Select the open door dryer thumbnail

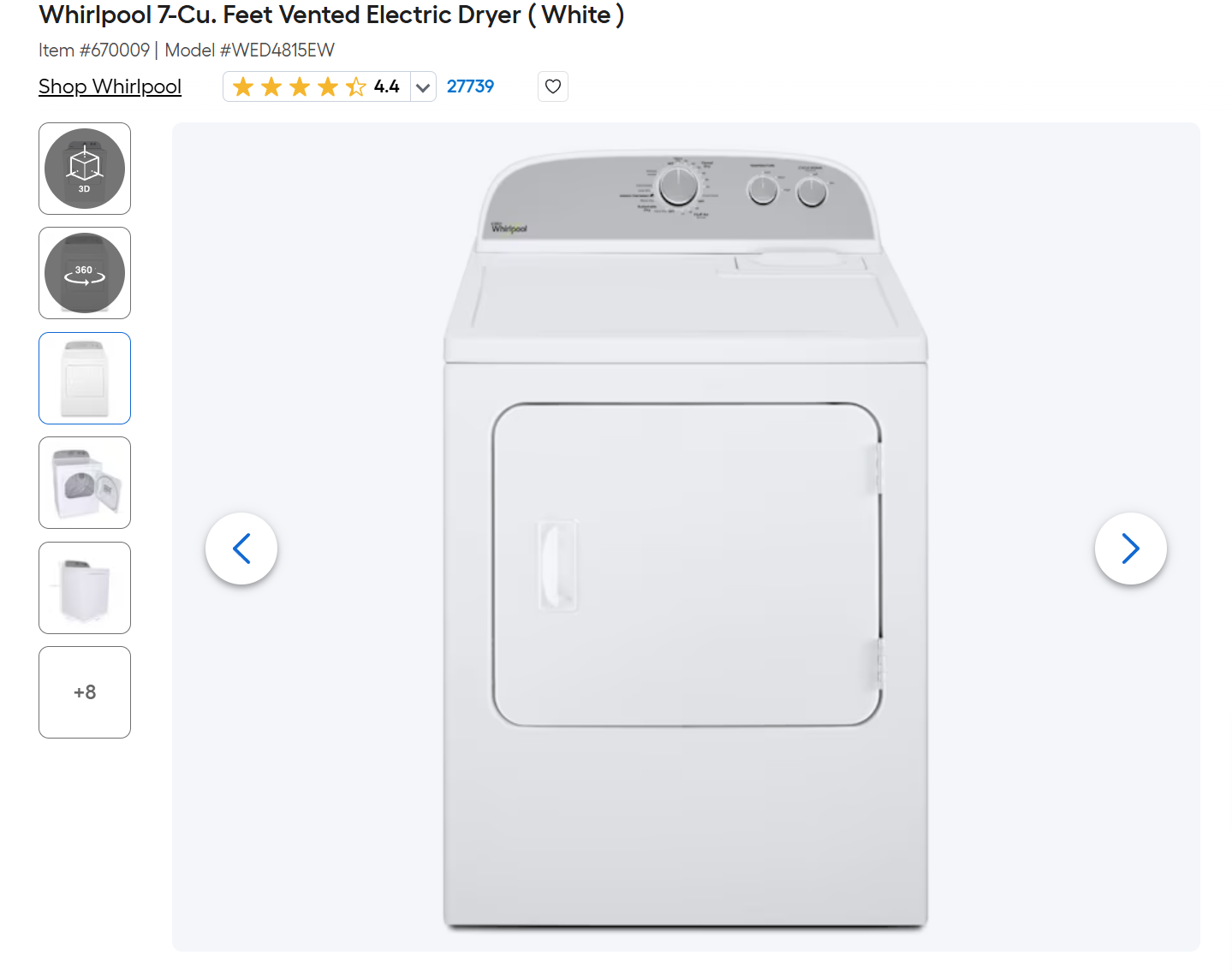[x=85, y=483]
